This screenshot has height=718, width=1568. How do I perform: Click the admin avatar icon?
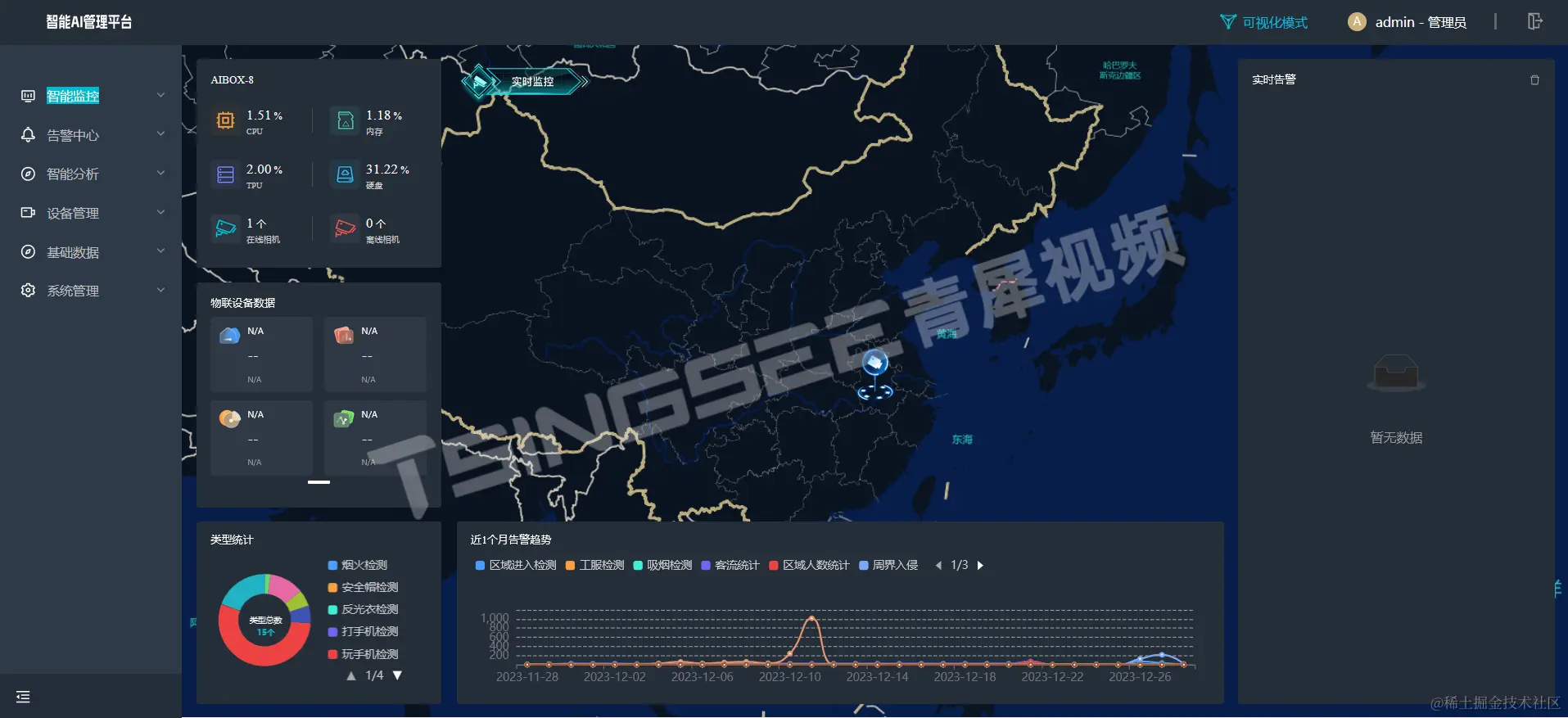click(x=1357, y=22)
